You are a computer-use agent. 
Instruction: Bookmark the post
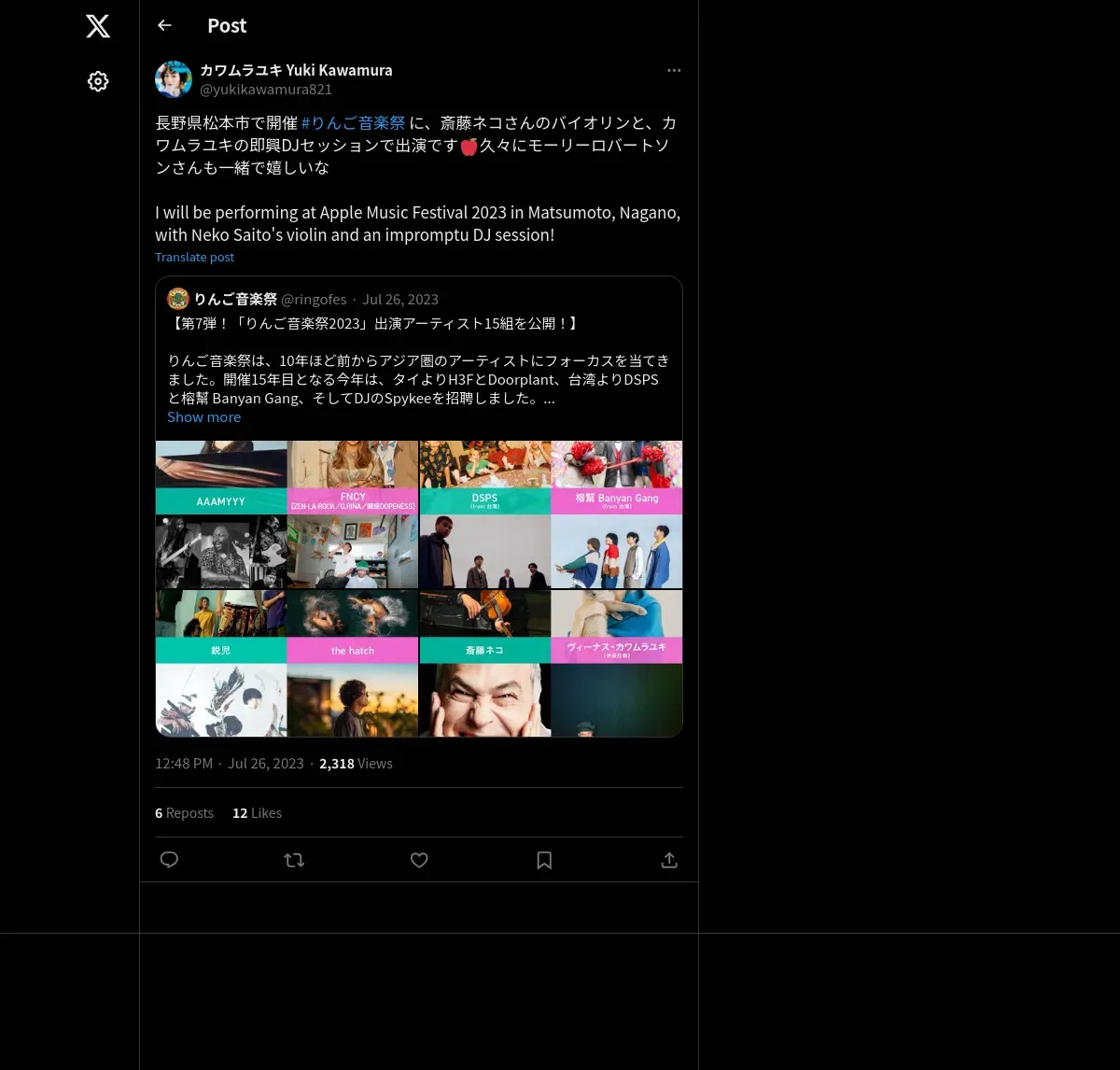pyautogui.click(x=544, y=860)
